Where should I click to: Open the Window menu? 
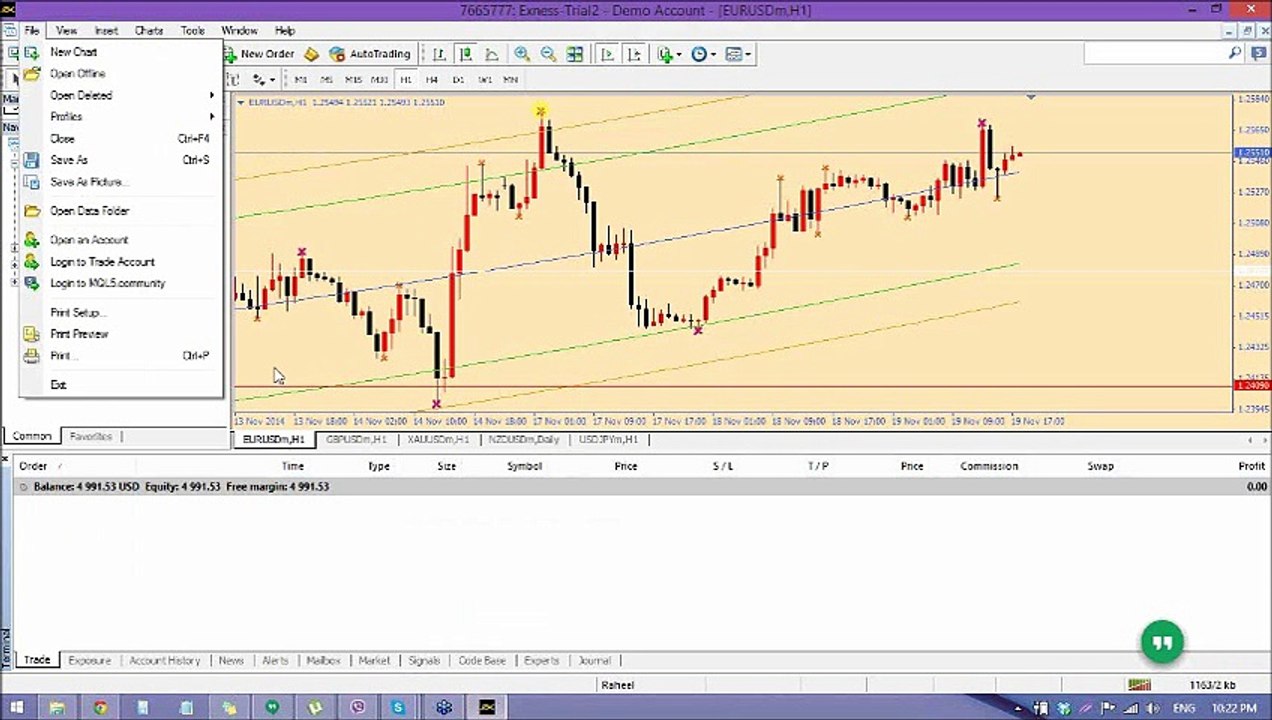point(239,31)
